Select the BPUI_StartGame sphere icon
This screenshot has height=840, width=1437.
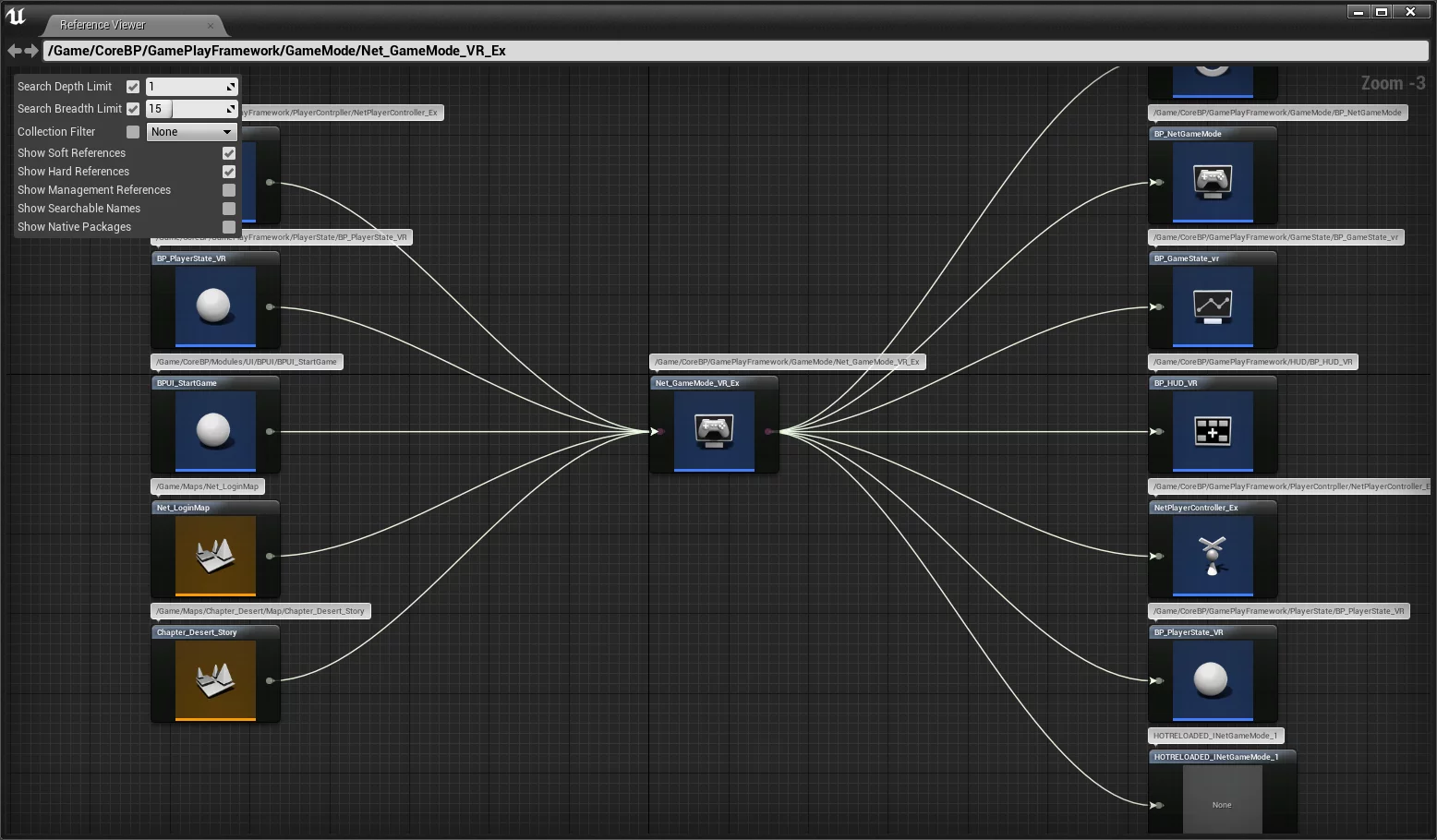point(215,430)
